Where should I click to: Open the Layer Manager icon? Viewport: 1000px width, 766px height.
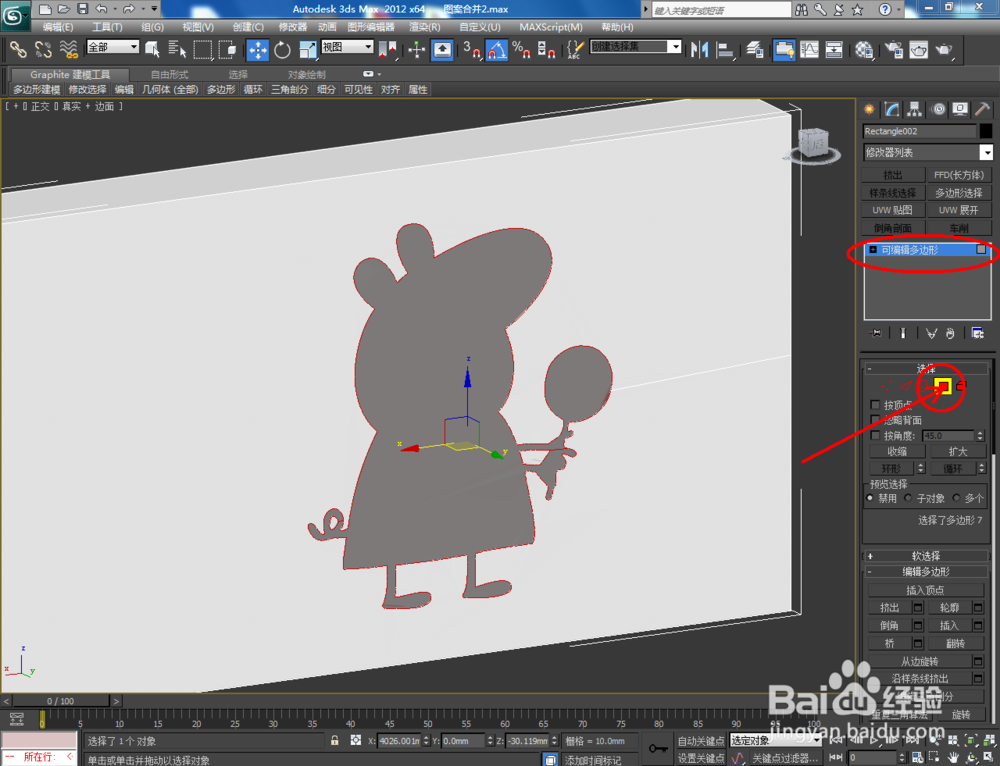tap(755, 49)
